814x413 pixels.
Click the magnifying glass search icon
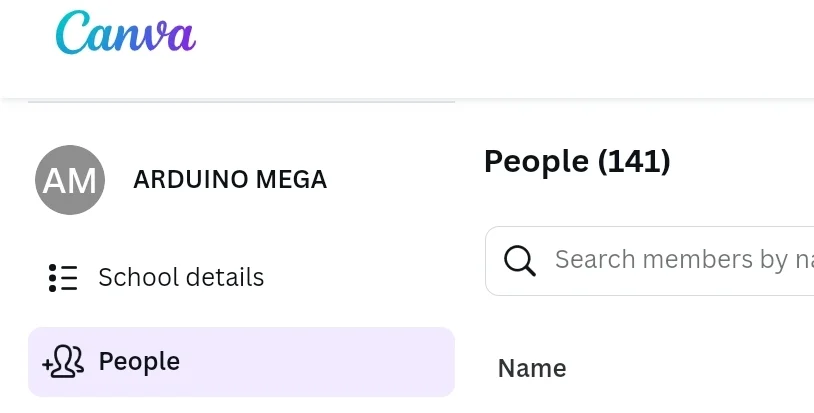pos(520,261)
